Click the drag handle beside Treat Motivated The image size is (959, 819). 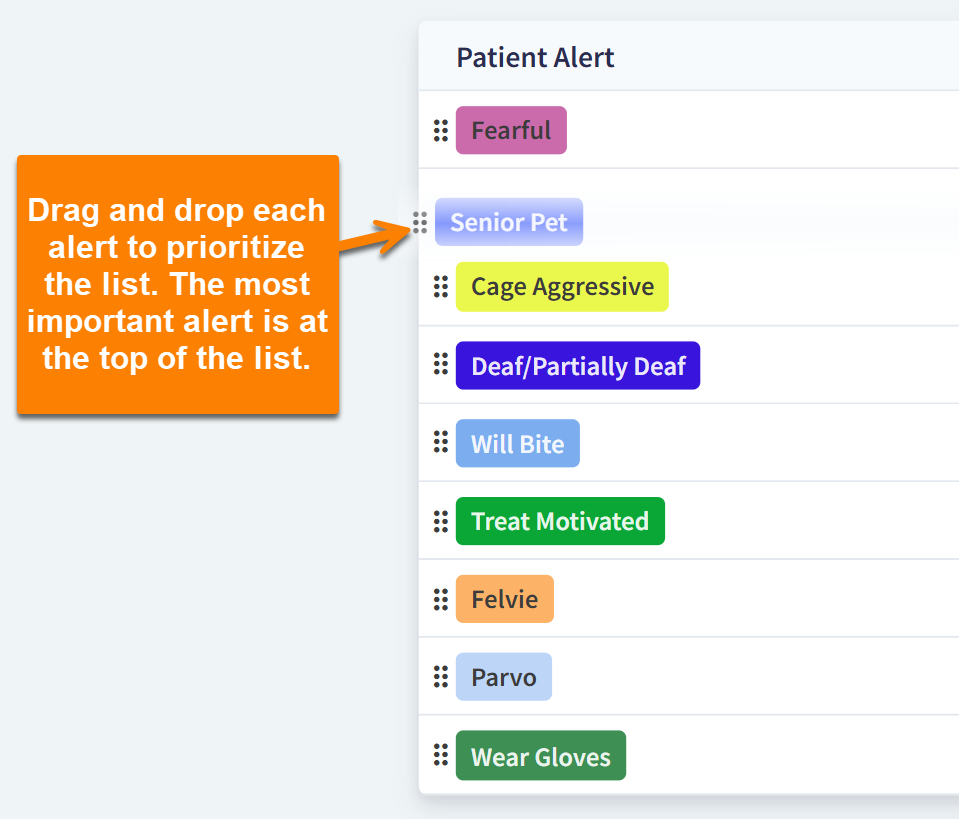click(440, 520)
